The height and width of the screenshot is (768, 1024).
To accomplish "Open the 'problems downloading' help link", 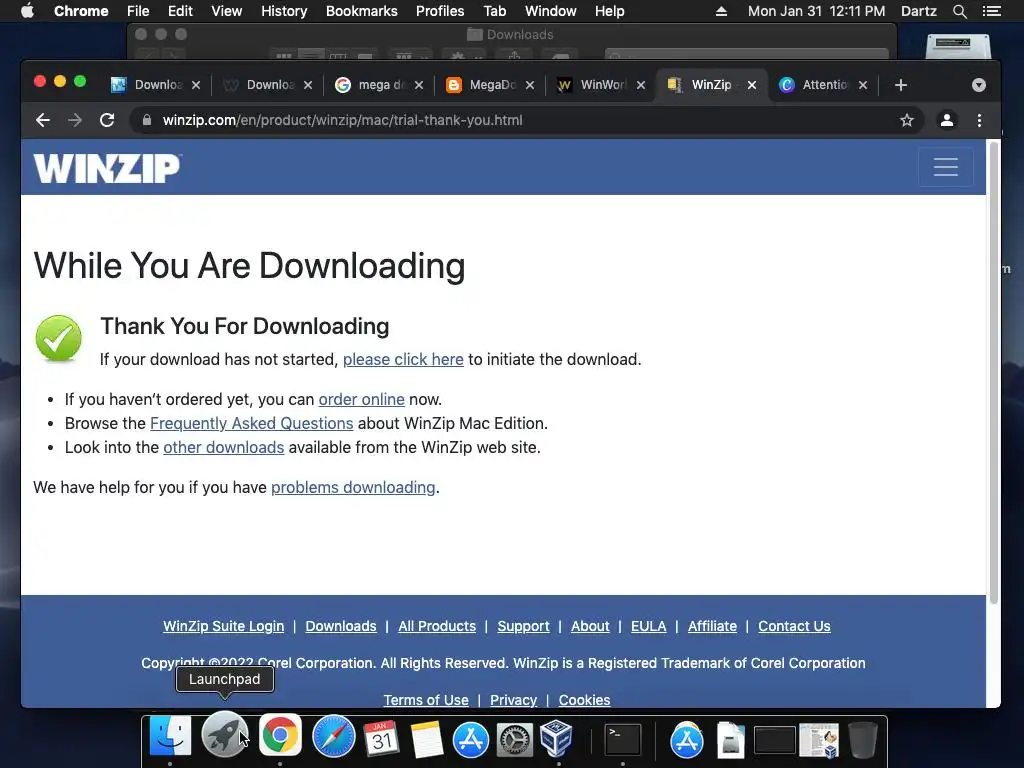I will click(353, 487).
